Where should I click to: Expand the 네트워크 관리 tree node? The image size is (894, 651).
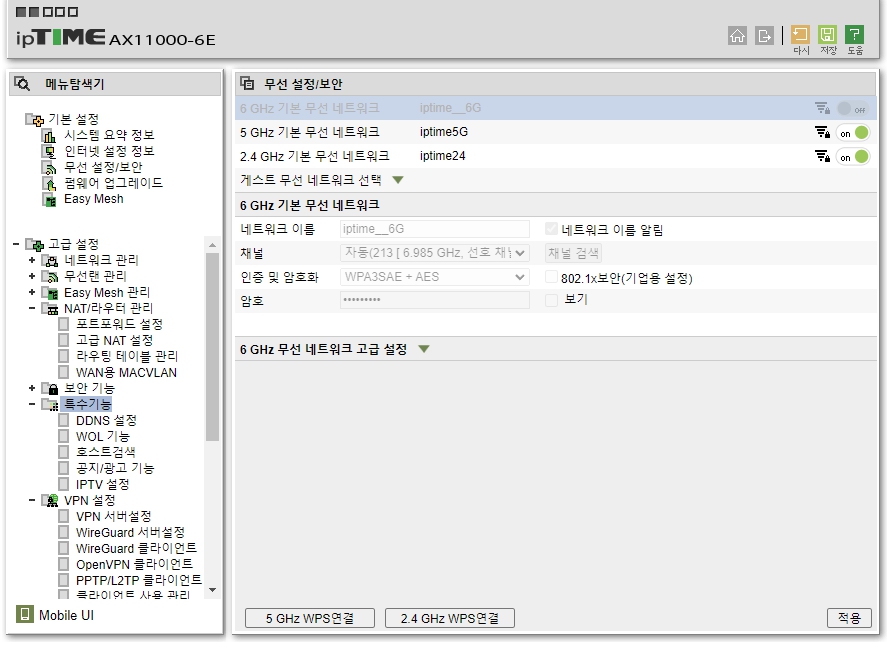32,260
